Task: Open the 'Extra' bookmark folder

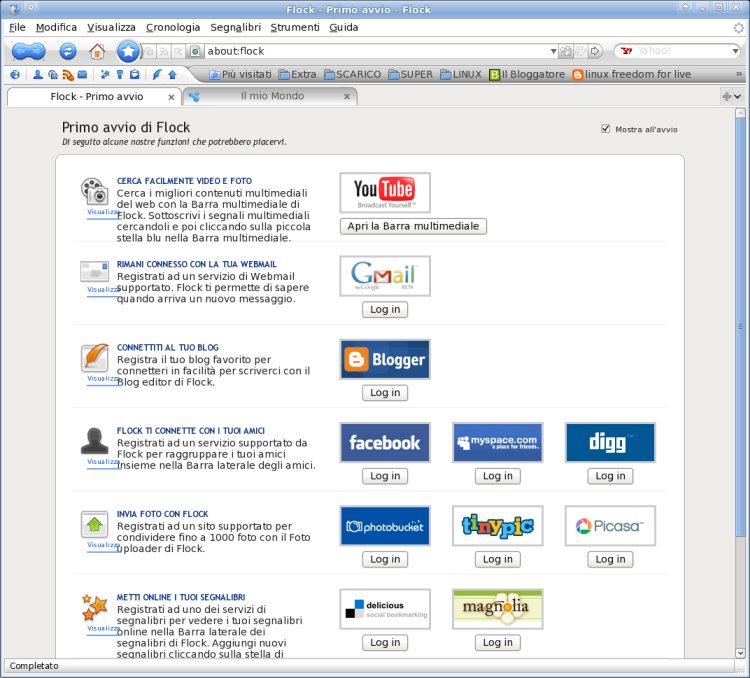Action: 298,75
